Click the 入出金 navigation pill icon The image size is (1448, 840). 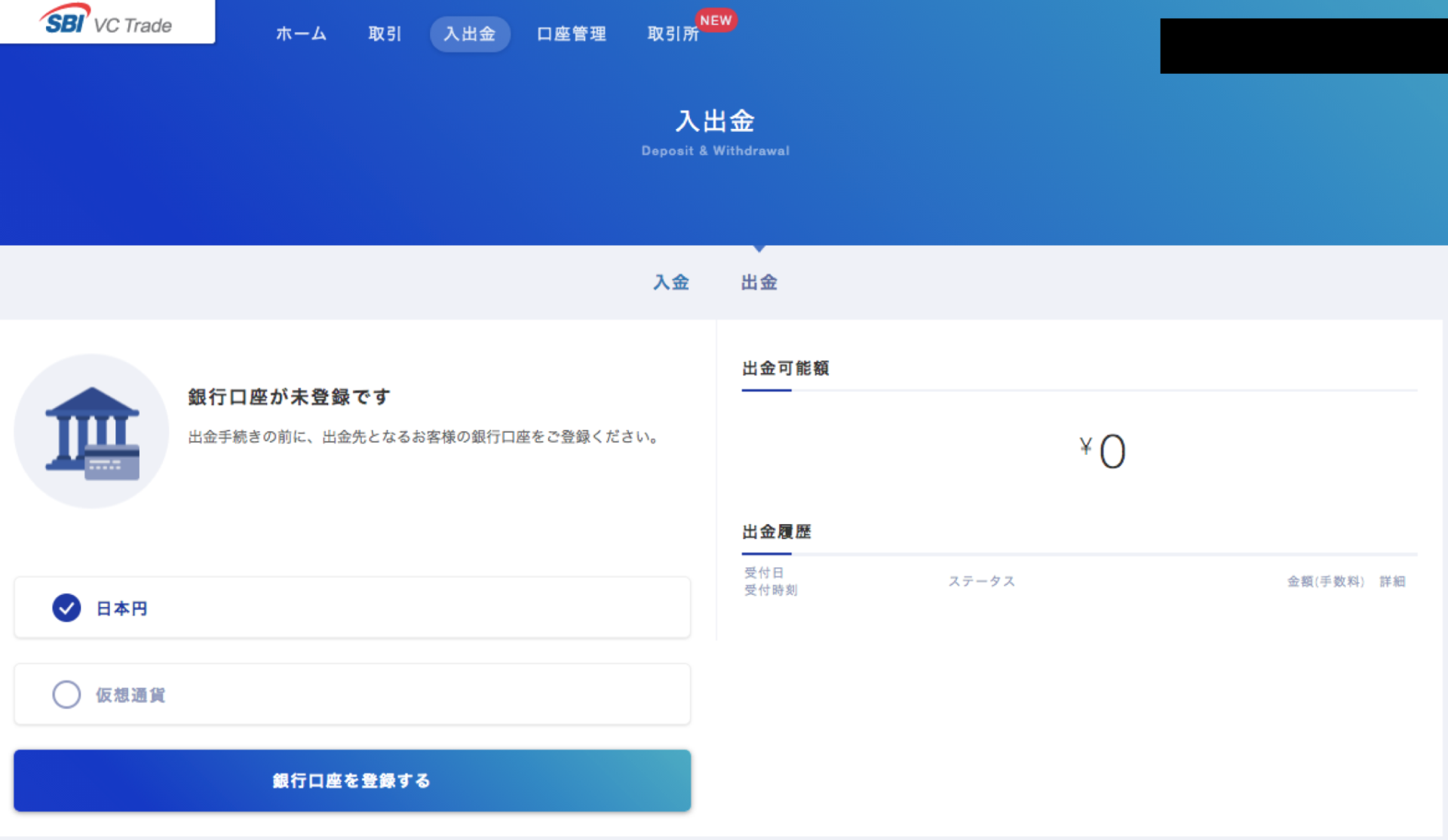470,34
